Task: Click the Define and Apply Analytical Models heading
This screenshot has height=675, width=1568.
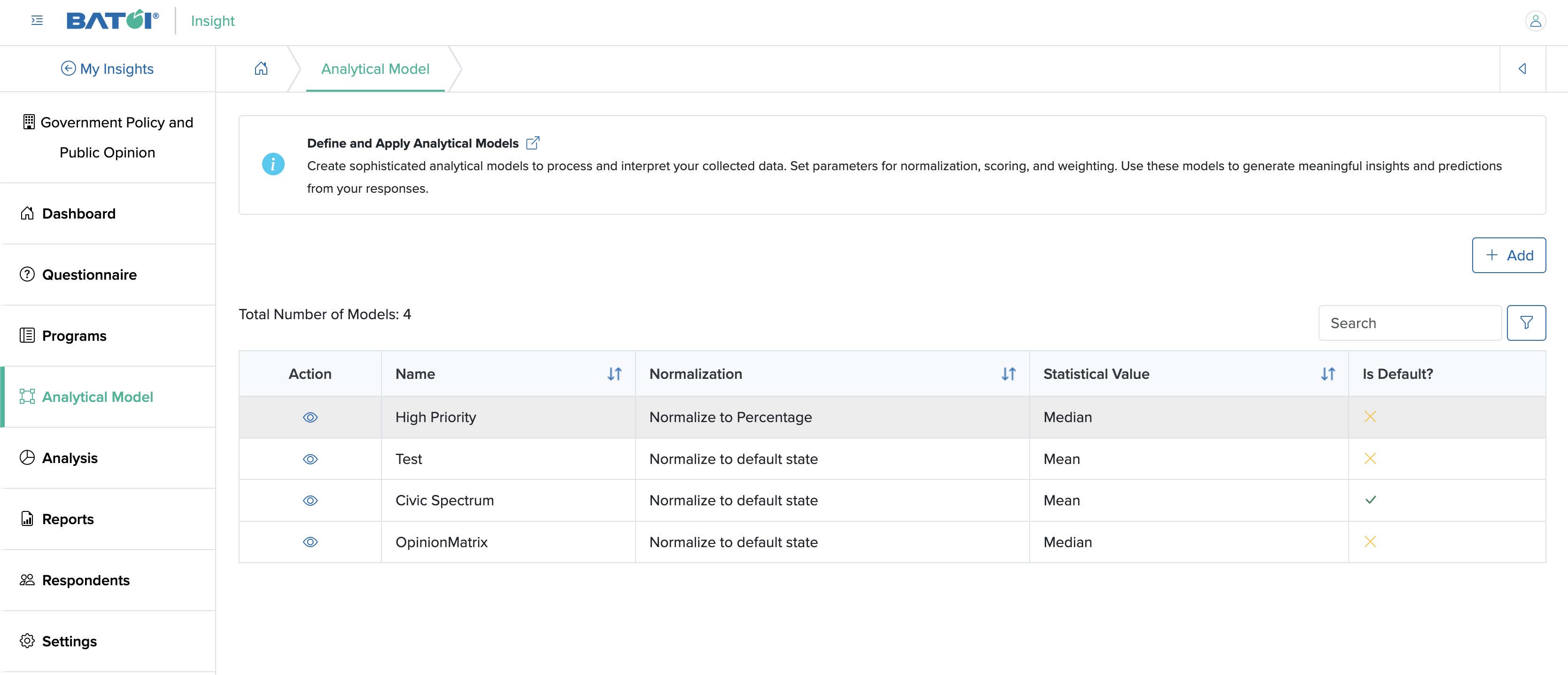Action: click(x=413, y=143)
